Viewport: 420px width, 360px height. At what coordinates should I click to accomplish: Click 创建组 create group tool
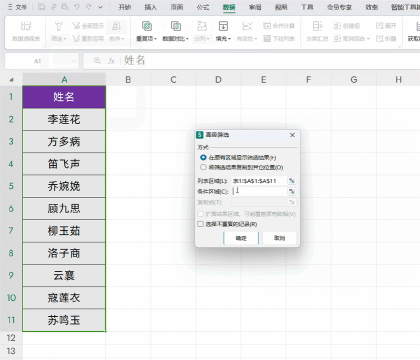(347, 26)
